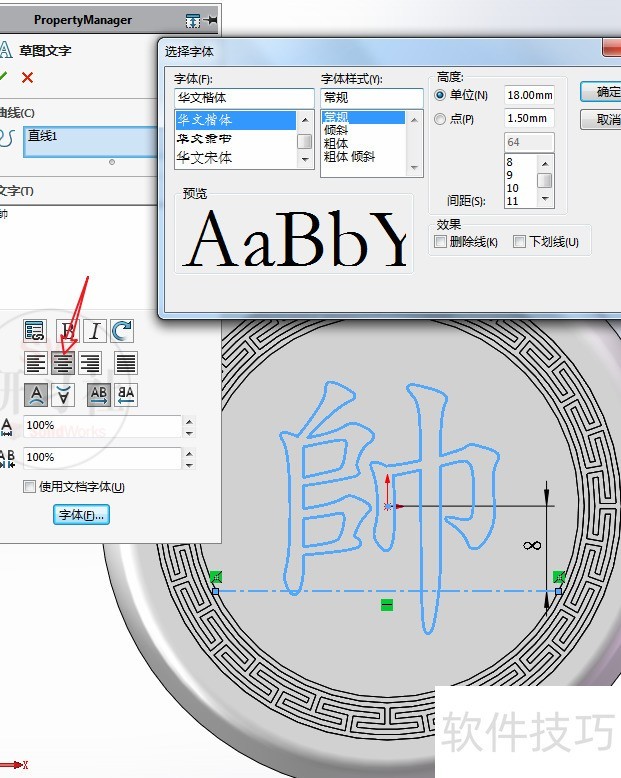Click the font list scroll up arrow
This screenshot has height=778, width=621.
(305, 120)
